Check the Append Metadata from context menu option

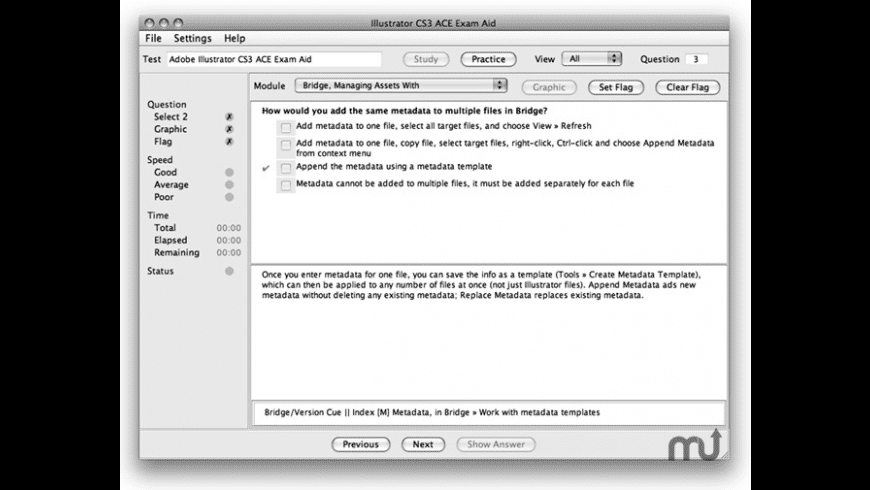coord(286,145)
